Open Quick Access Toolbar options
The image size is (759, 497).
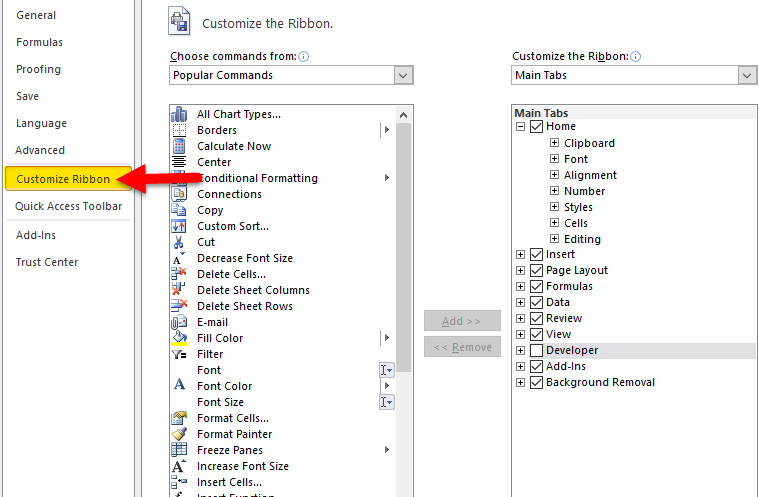(x=68, y=206)
